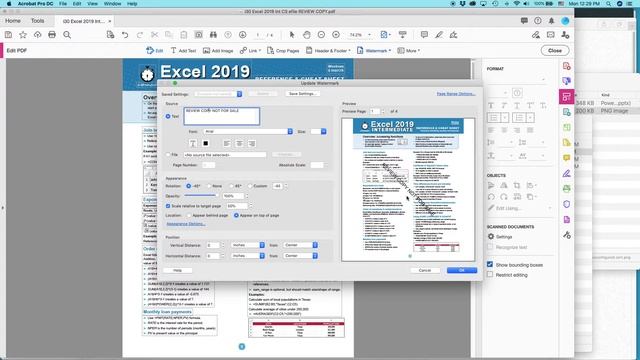Image resolution: width=640 pixels, height=360 pixels.
Task: Open the Appearance Options link
Action: (x=186, y=224)
